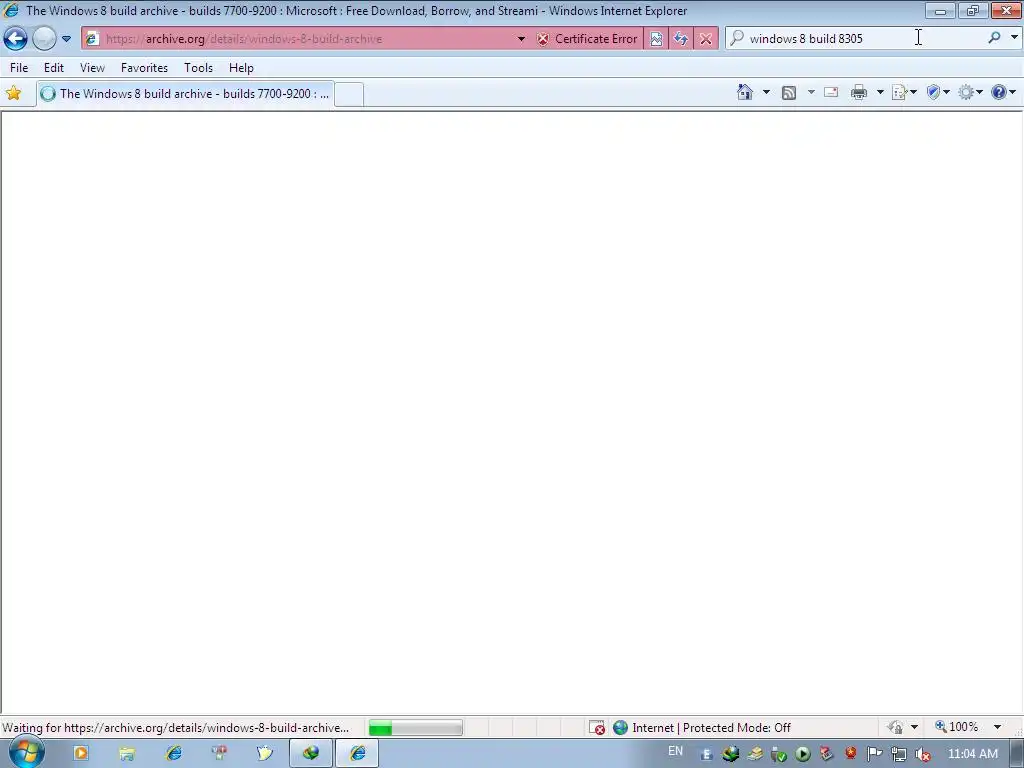1024x768 pixels.
Task: Expand the Feeds dropdown arrow
Action: (x=811, y=92)
